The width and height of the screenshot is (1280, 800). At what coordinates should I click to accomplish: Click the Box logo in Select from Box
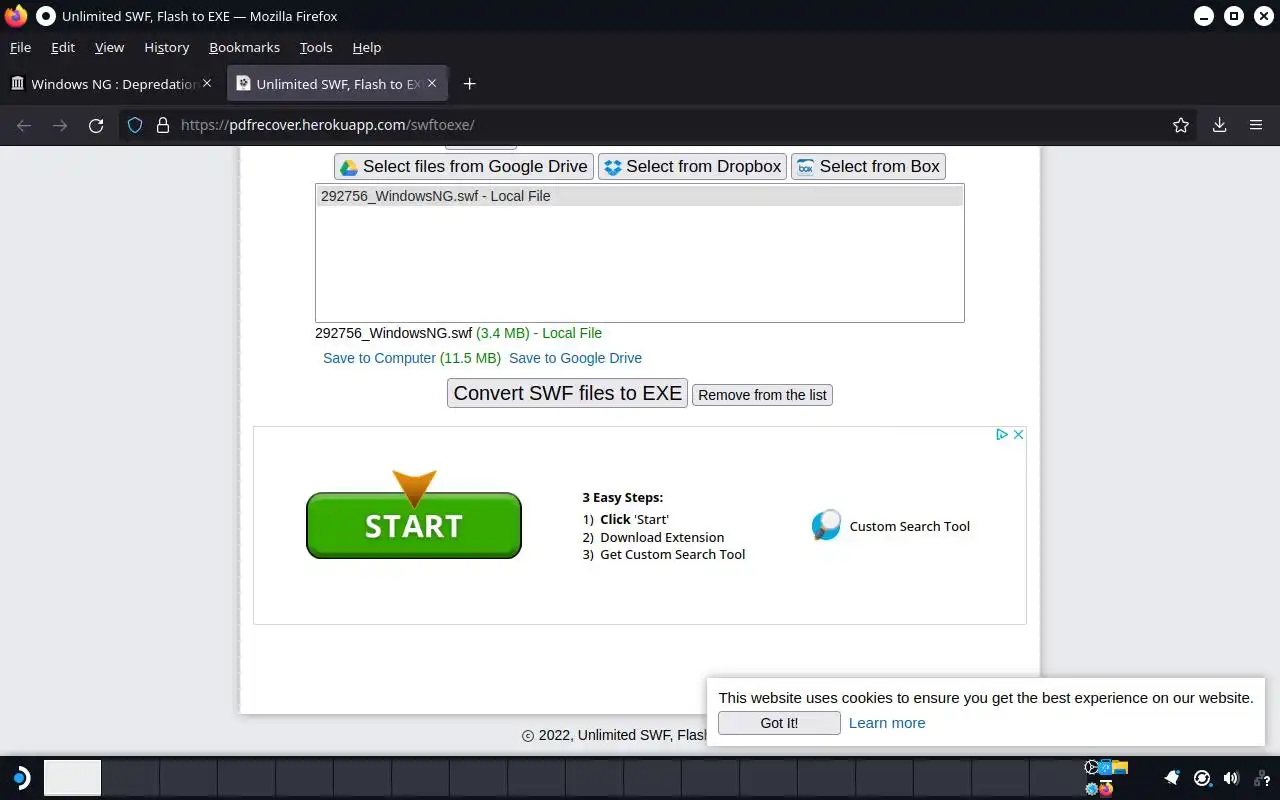(805, 167)
